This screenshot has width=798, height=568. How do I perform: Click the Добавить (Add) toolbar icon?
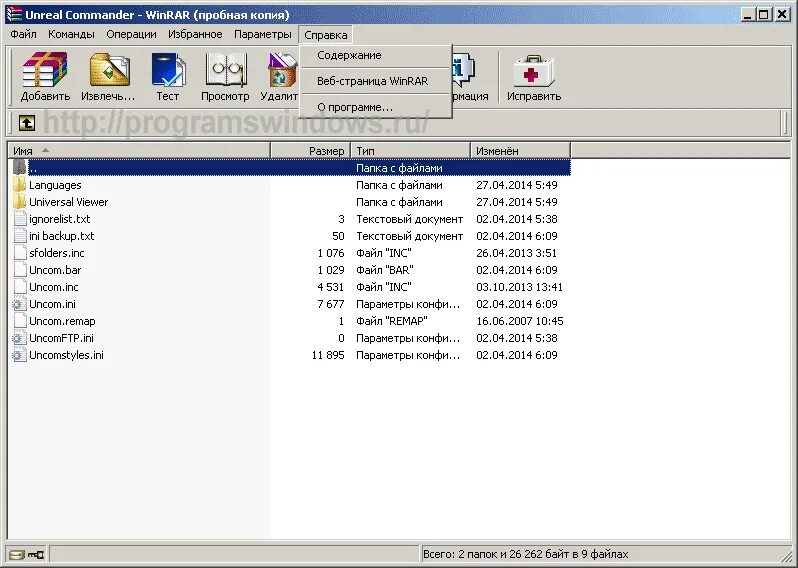pyautogui.click(x=45, y=69)
